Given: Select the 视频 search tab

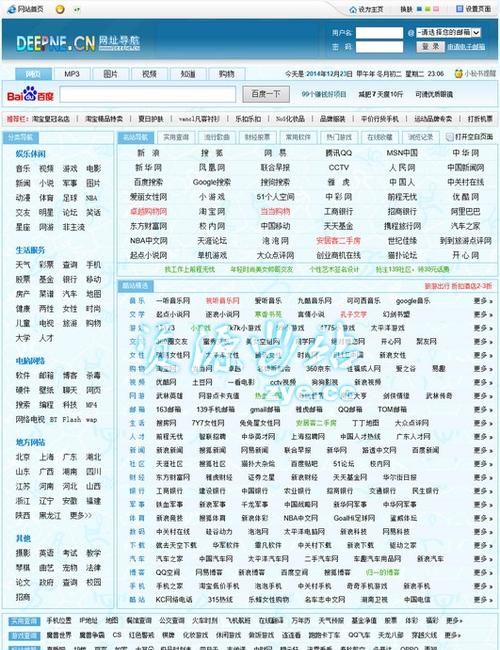Looking at the screenshot, I should click(149, 74).
